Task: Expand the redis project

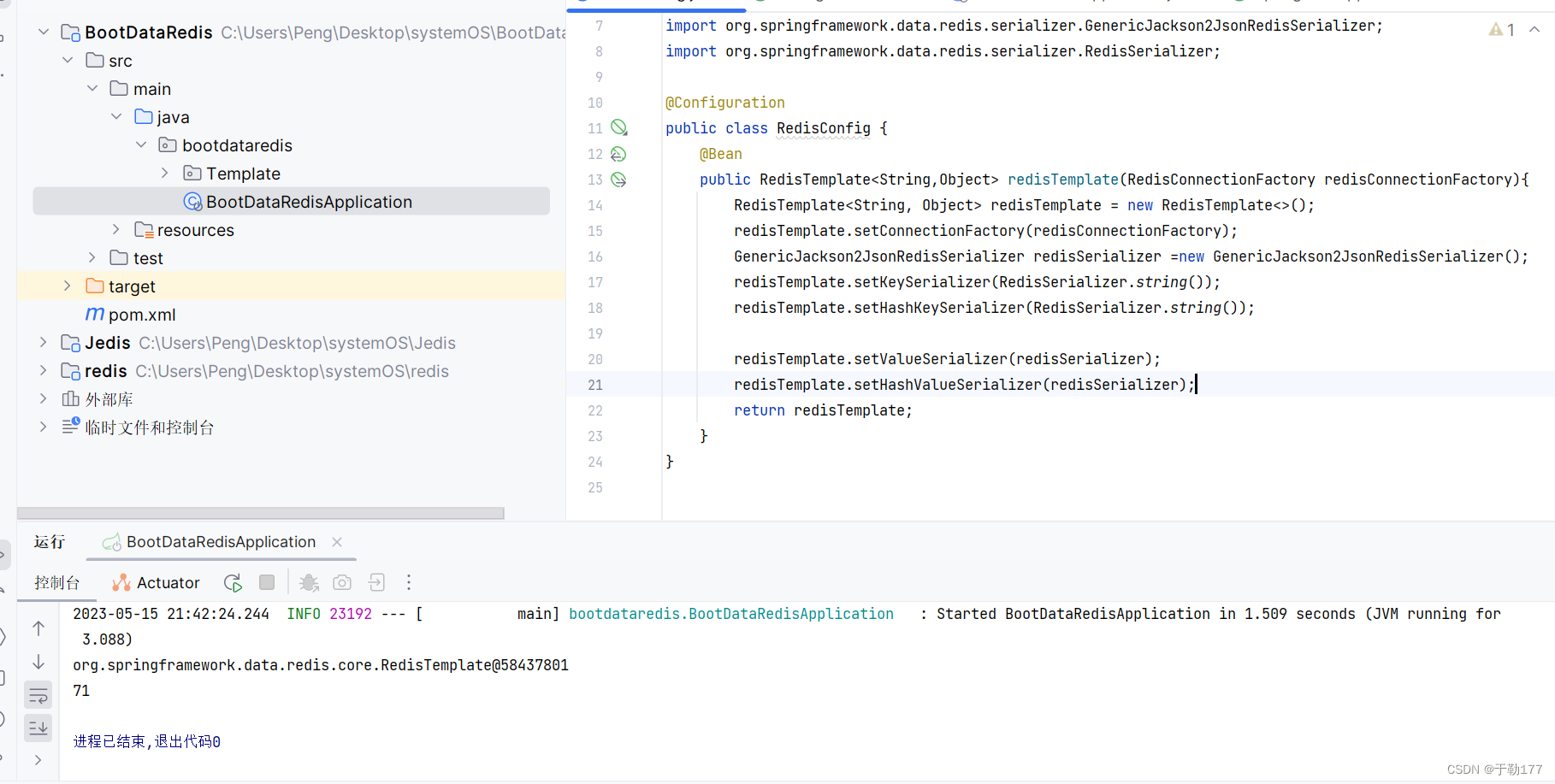Action: pos(44,371)
